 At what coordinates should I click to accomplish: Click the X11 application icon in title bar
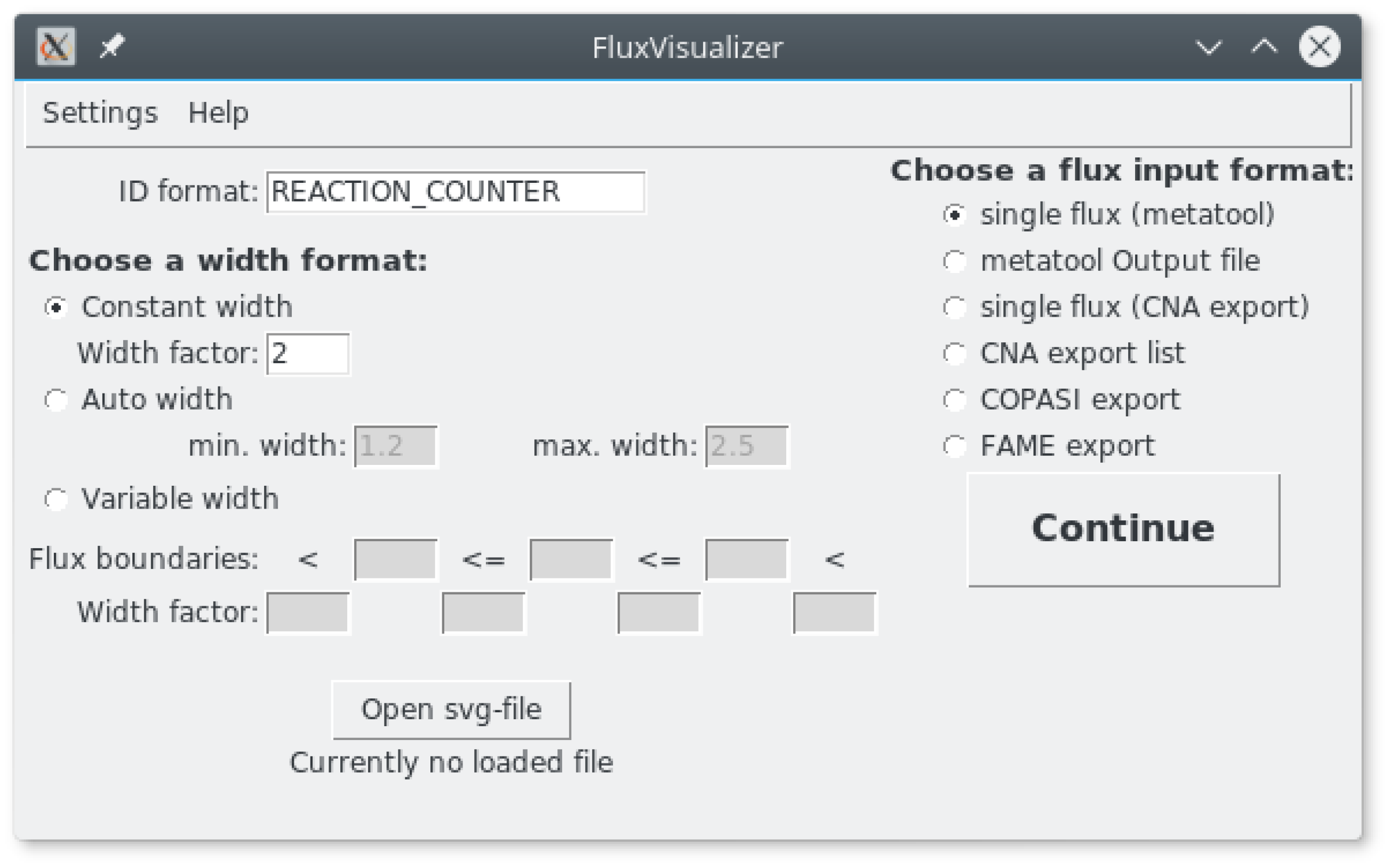(x=55, y=46)
